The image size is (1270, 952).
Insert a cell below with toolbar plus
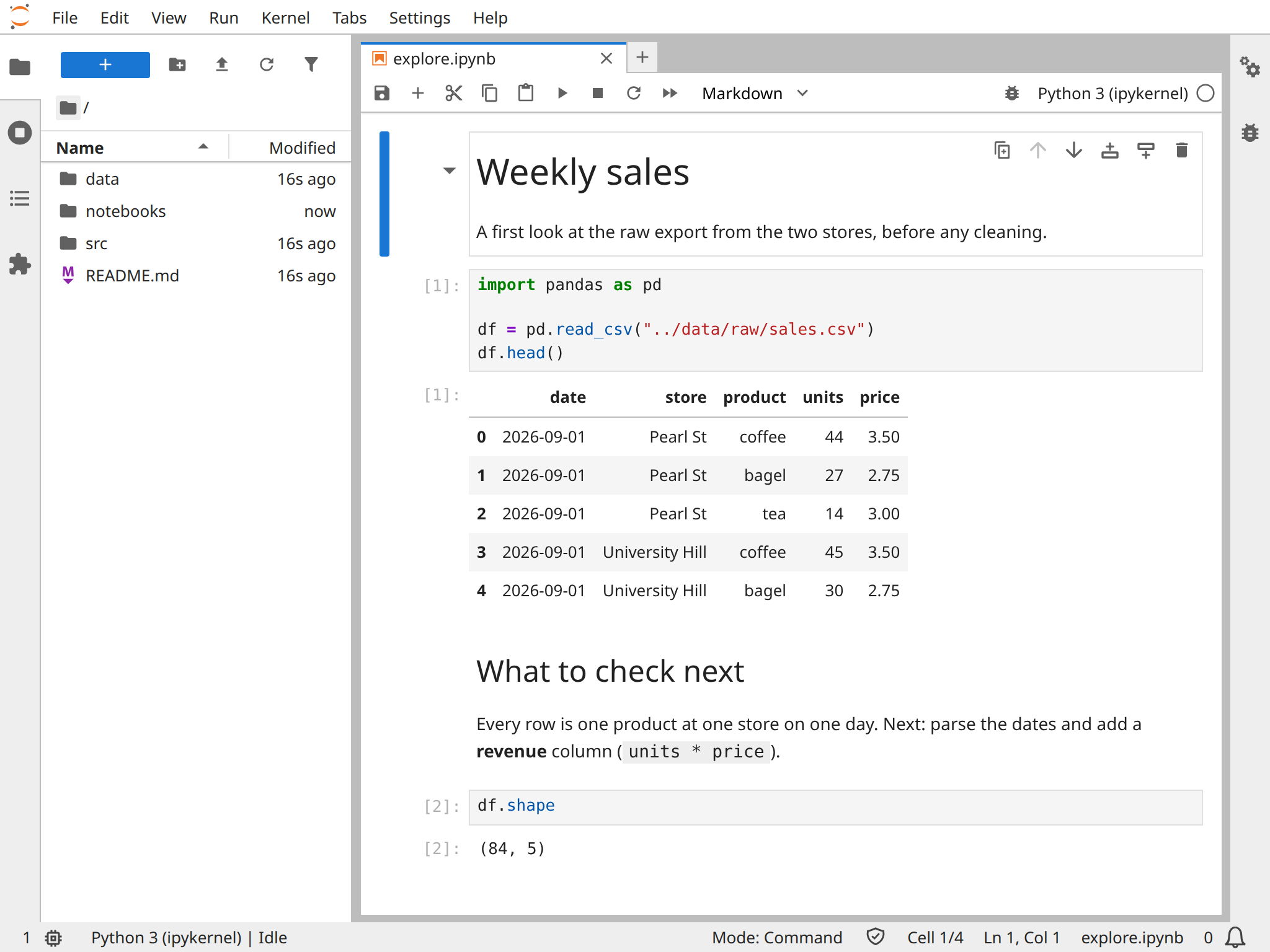[x=418, y=94]
